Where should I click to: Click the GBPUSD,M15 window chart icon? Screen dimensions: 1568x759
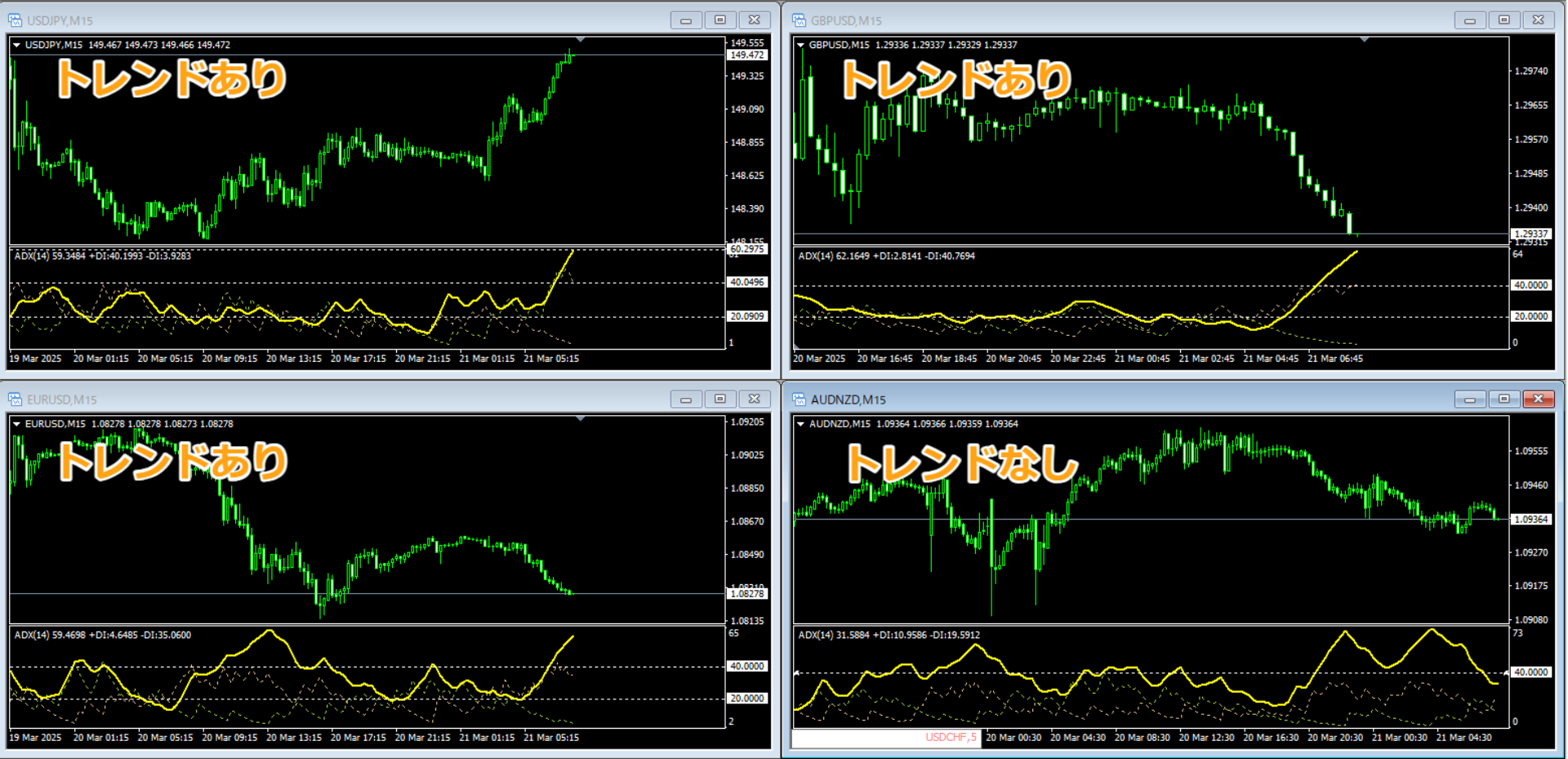tap(799, 20)
